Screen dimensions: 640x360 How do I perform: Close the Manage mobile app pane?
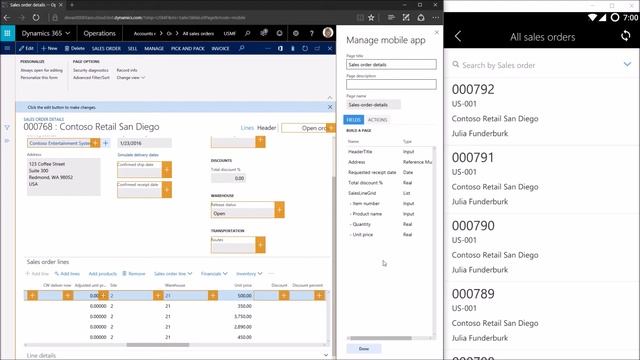pyautogui.click(x=436, y=32)
